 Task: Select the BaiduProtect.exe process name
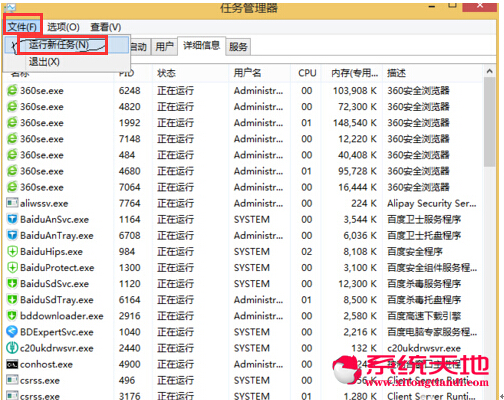pos(57,268)
